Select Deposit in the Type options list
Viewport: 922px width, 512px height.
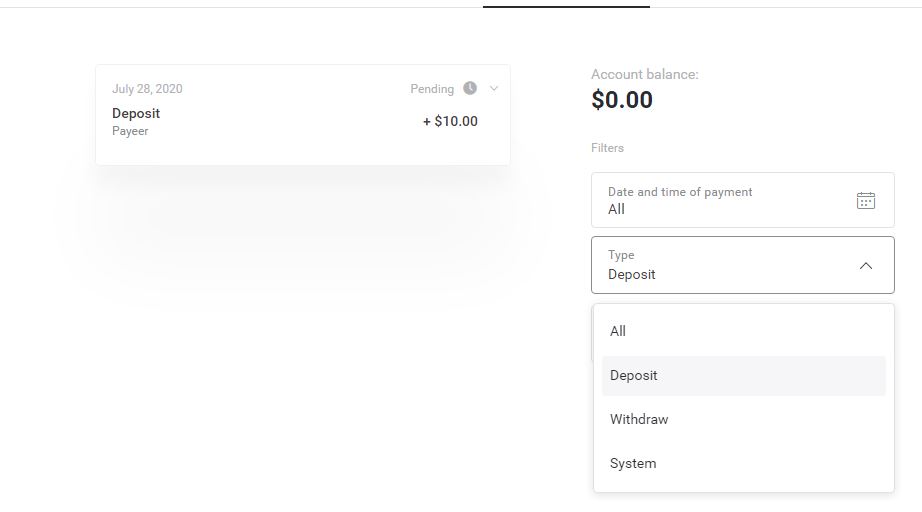tap(634, 375)
